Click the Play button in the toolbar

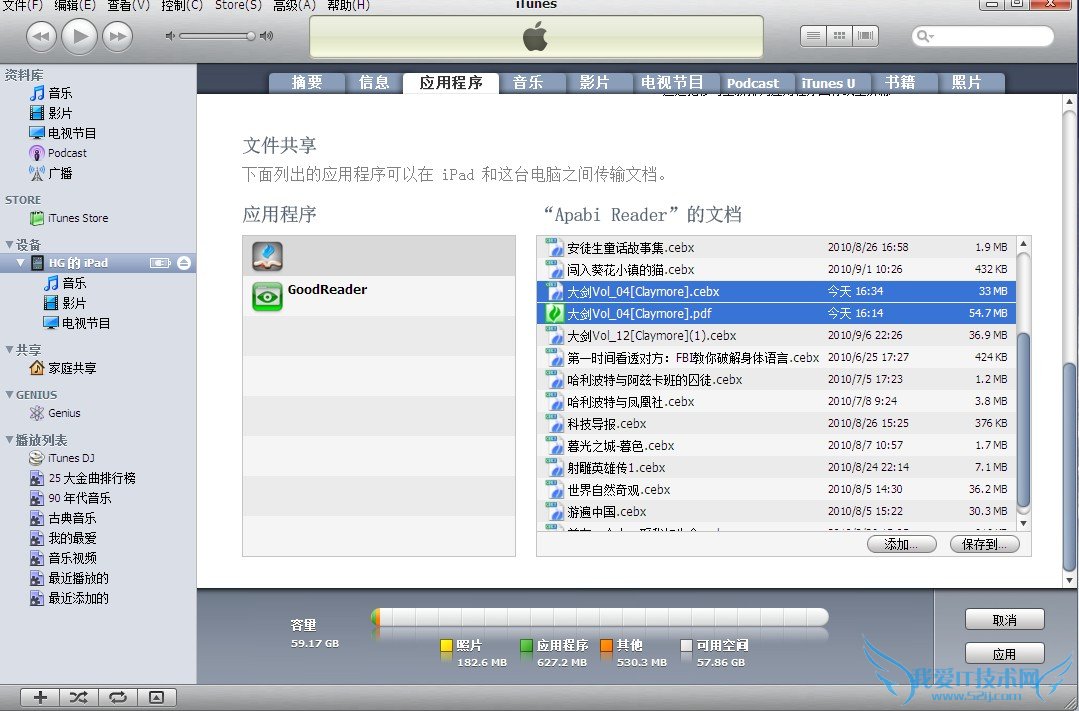click(79, 37)
